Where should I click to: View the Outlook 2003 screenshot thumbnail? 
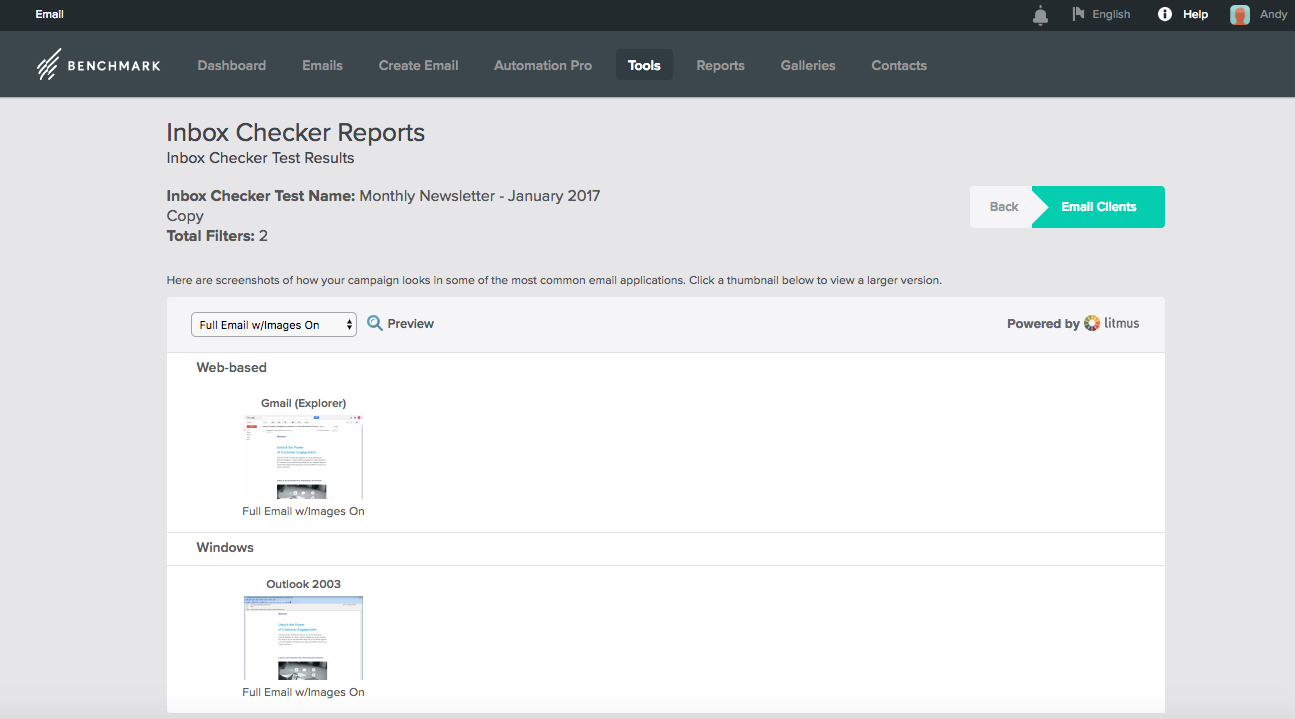pyautogui.click(x=303, y=638)
